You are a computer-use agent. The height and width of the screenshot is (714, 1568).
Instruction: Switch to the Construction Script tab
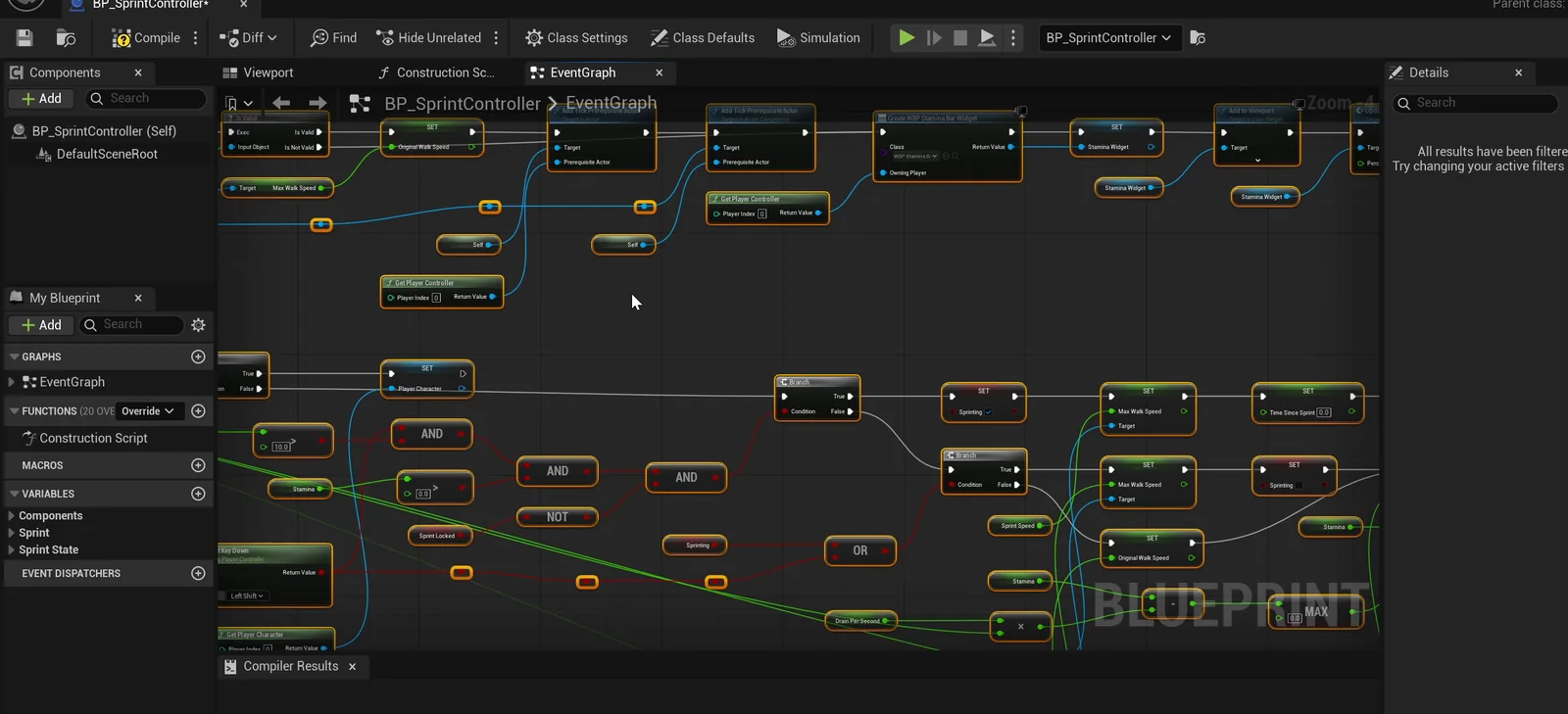pos(436,72)
